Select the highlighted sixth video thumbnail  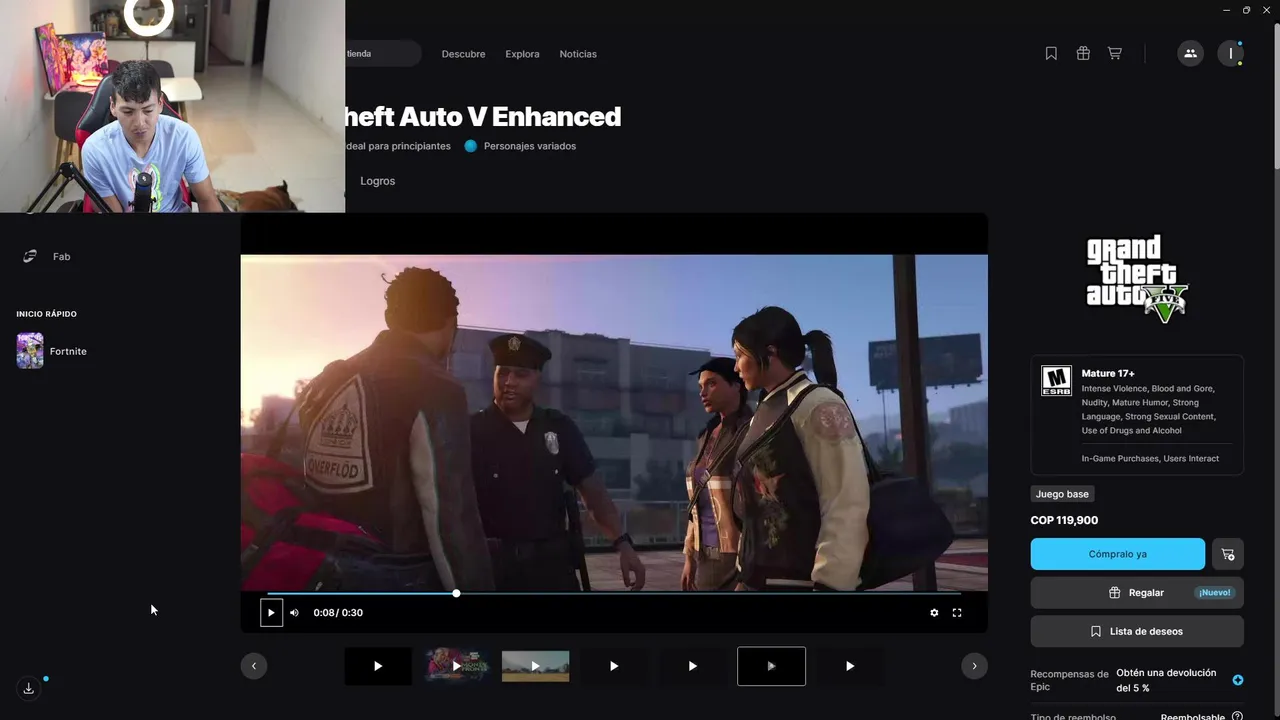771,666
